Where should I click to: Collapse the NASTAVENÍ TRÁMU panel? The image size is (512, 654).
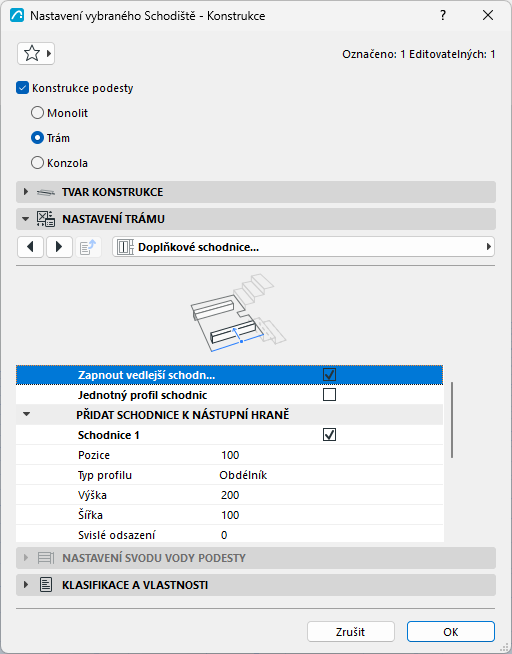tap(26, 219)
